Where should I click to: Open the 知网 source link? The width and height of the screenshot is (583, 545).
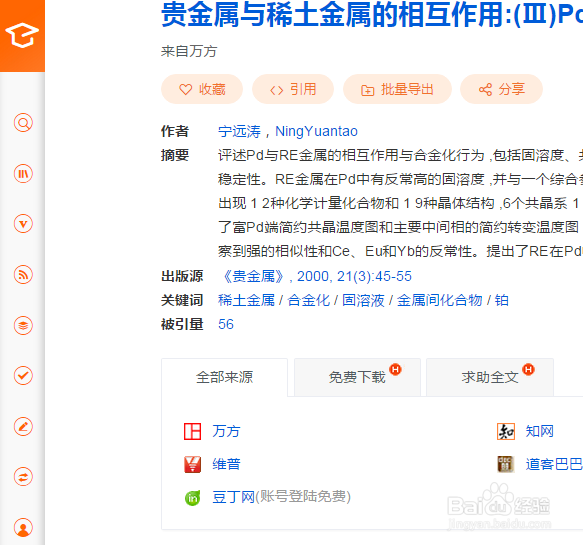coord(539,432)
